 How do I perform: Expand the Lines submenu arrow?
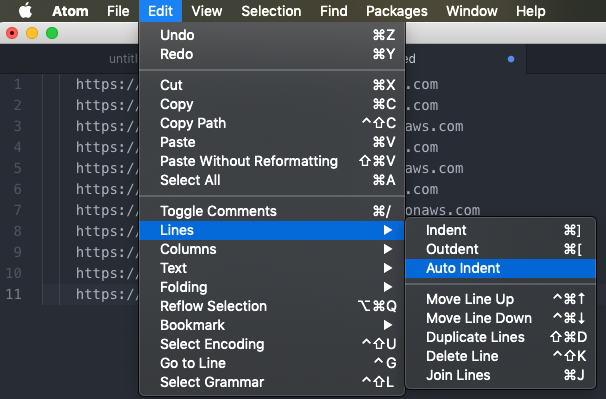(388, 230)
